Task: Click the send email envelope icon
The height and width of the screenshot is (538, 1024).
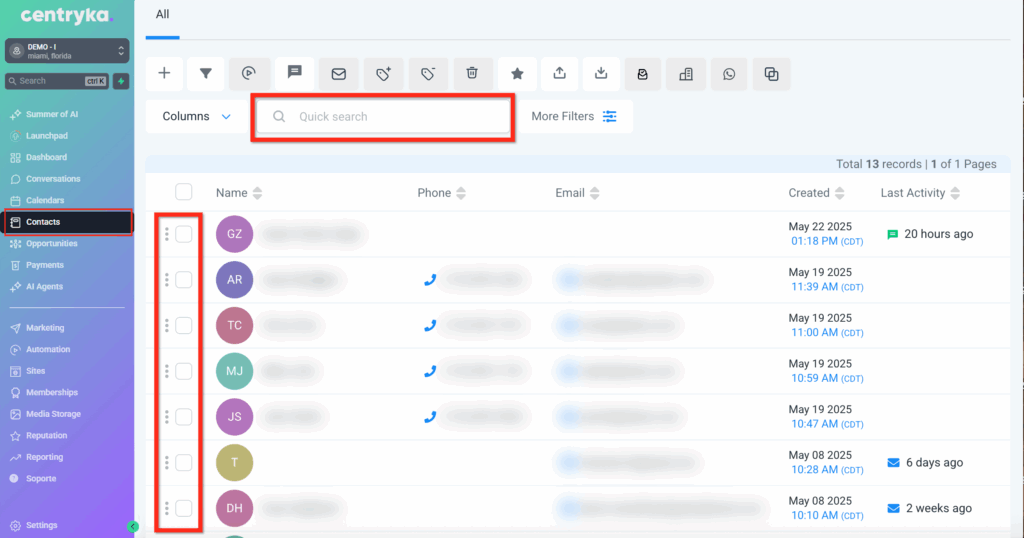Action: 339,73
